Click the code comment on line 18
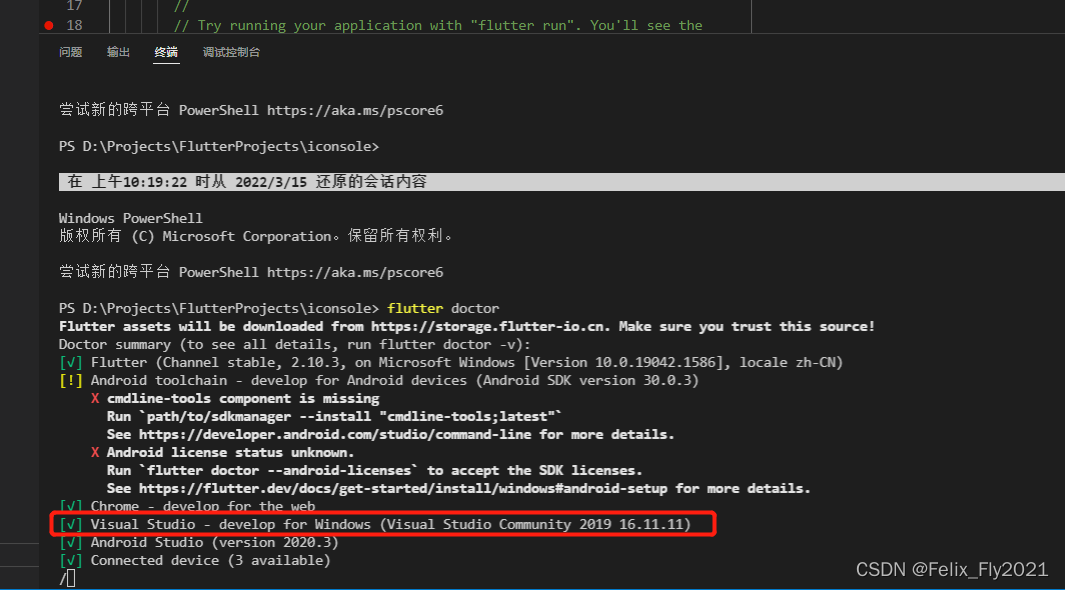This screenshot has height=590, width=1065. [438, 26]
